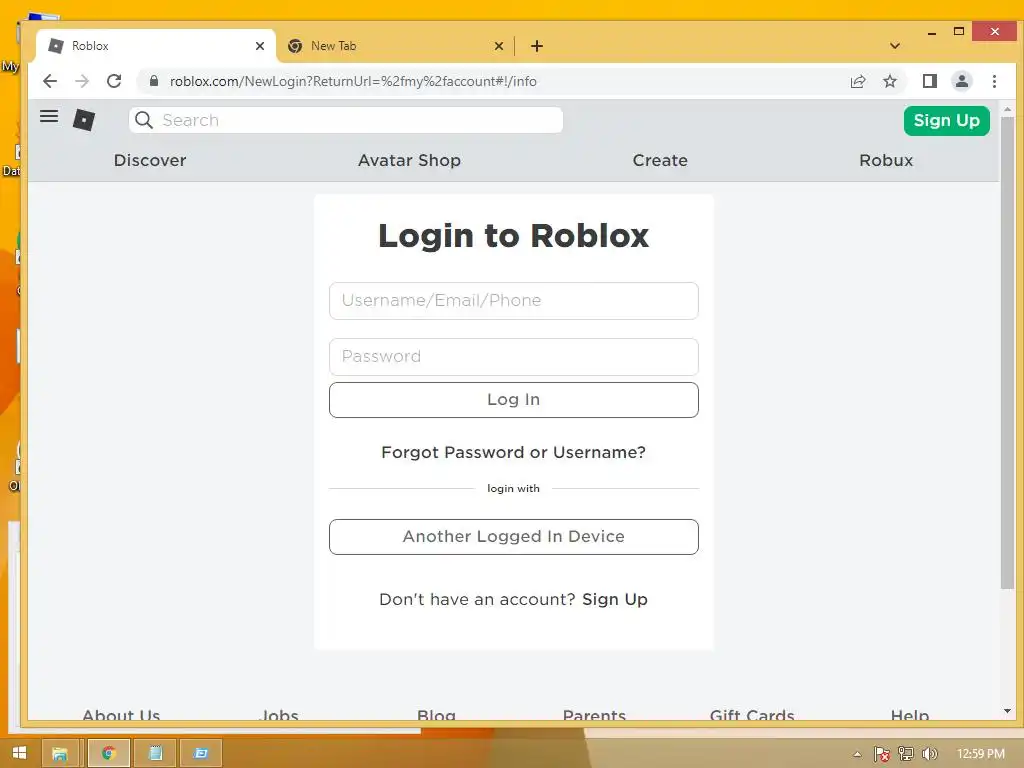Image resolution: width=1024 pixels, height=768 pixels.
Task: Open the Avatar Shop page
Action: (x=409, y=160)
